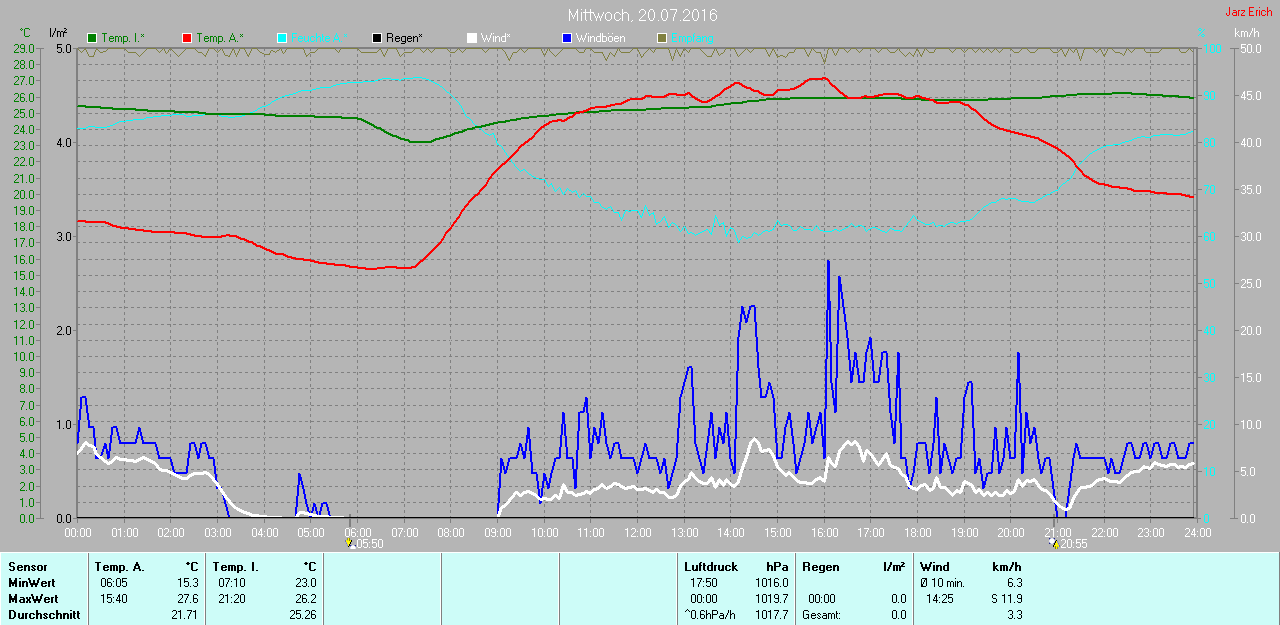Image resolution: width=1280 pixels, height=625 pixels.
Task: Click the '20:55' sunset time label
Action: pyautogui.click(x=1073, y=544)
